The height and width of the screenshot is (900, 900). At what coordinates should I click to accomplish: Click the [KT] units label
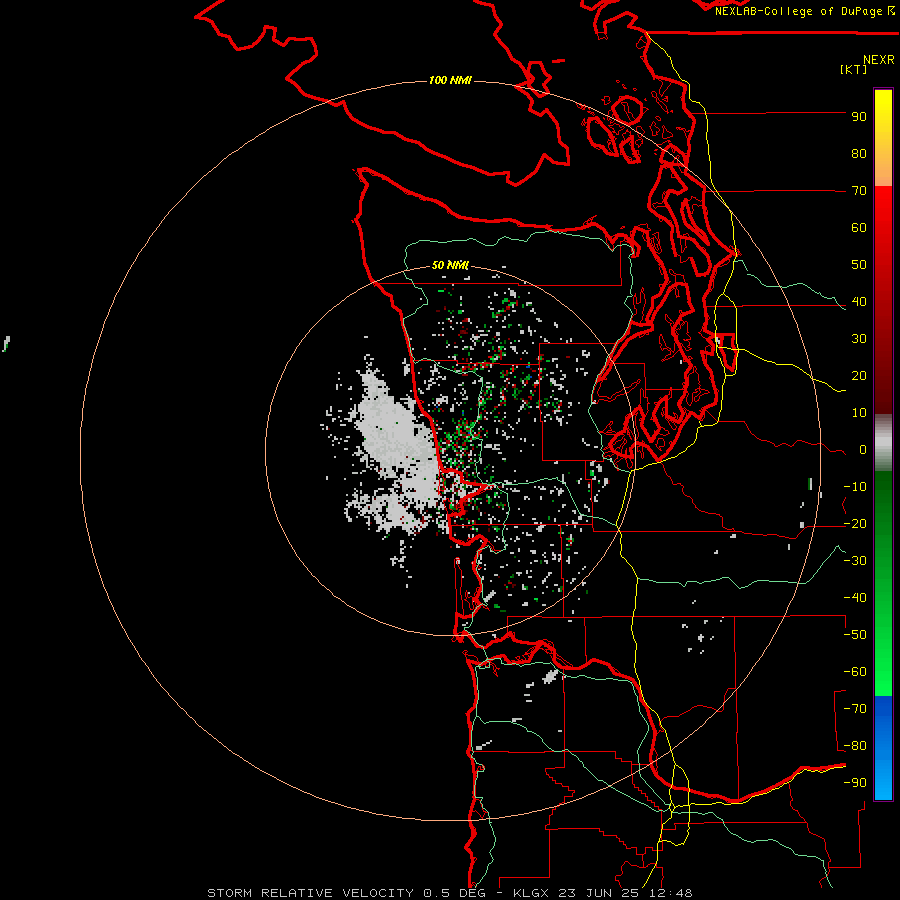pos(853,69)
